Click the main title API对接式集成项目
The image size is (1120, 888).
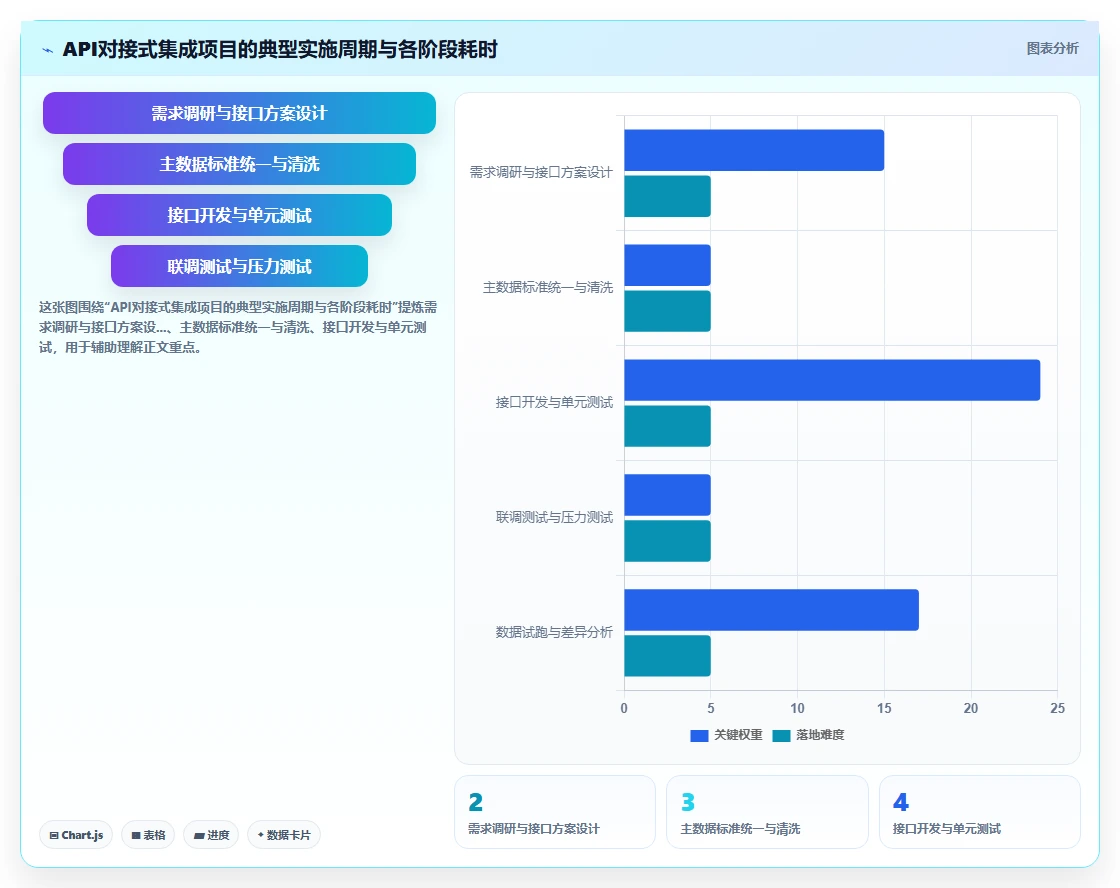pyautogui.click(x=280, y=49)
